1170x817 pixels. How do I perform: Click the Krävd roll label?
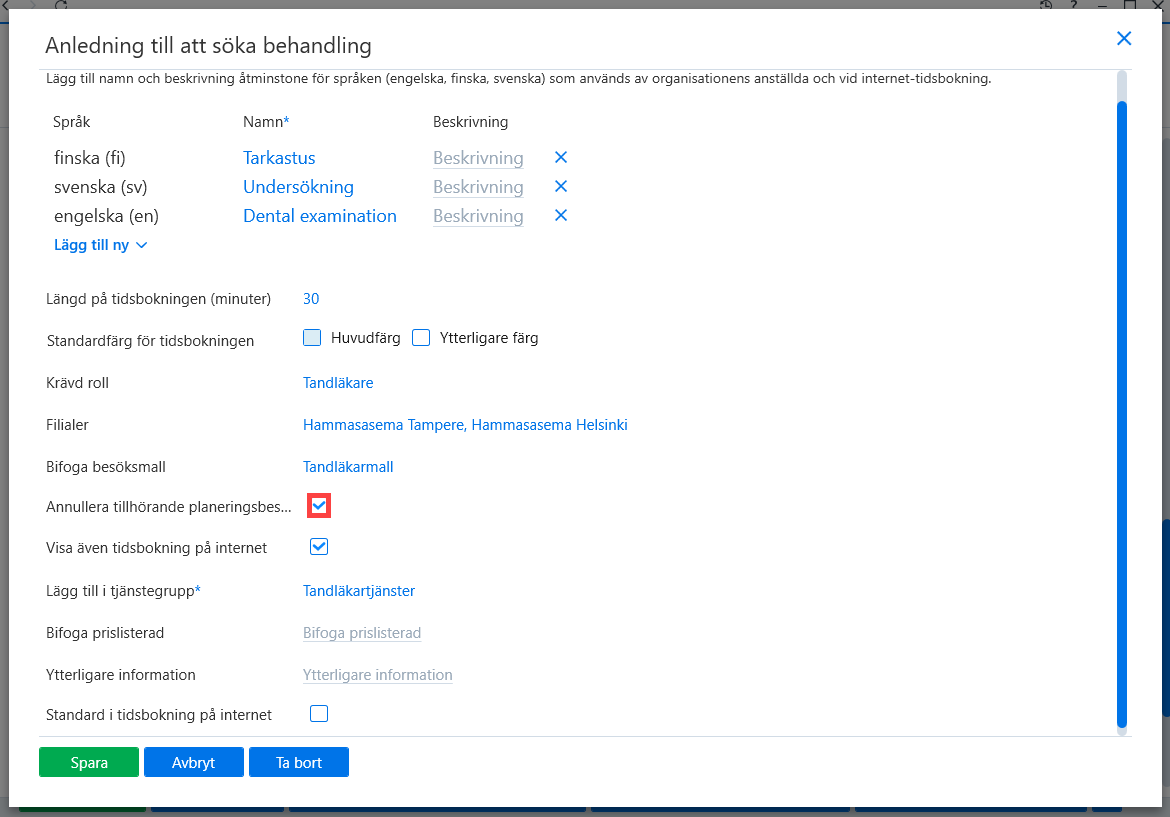(x=78, y=383)
